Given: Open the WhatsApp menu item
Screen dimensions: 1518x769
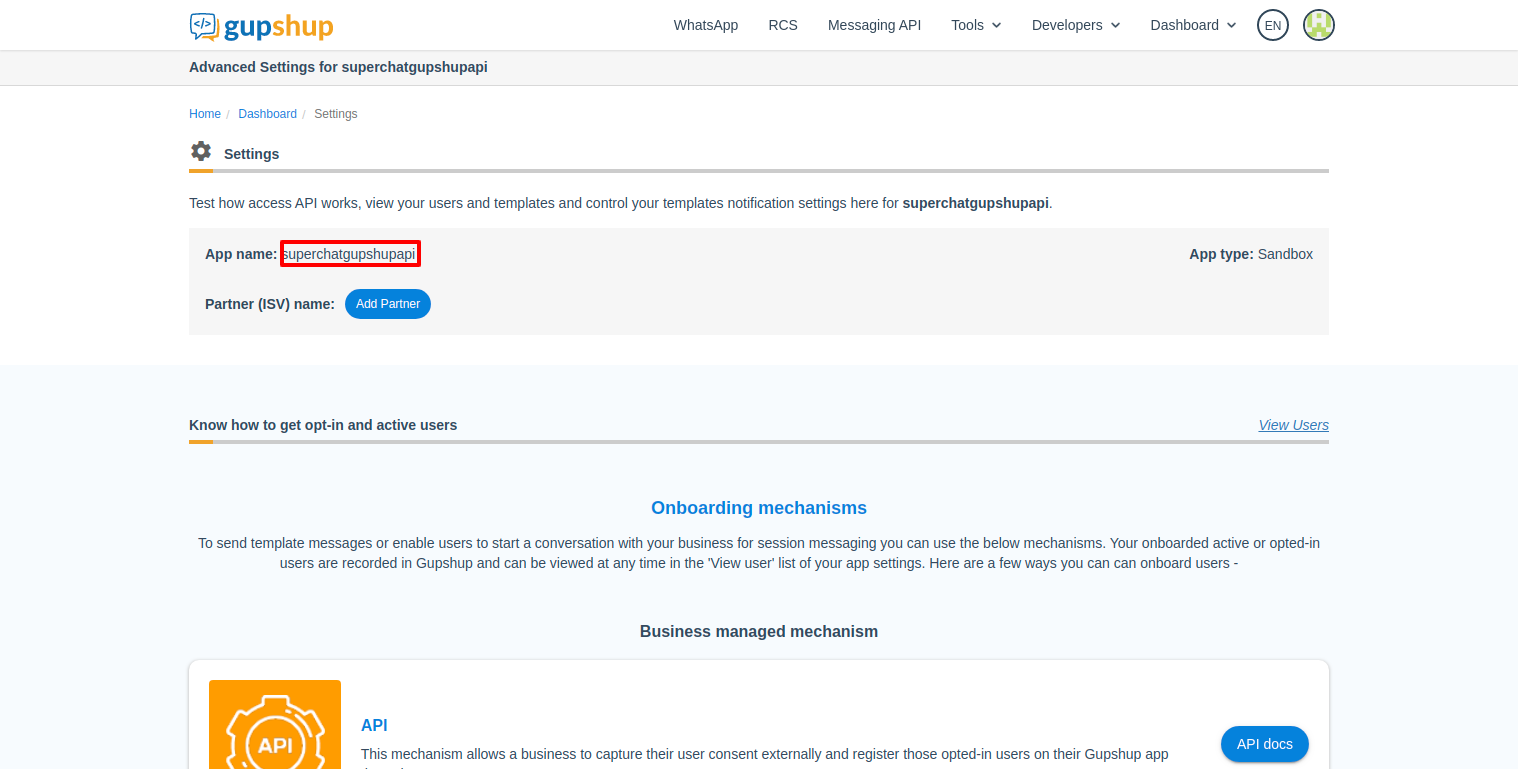Looking at the screenshot, I should pyautogui.click(x=706, y=25).
